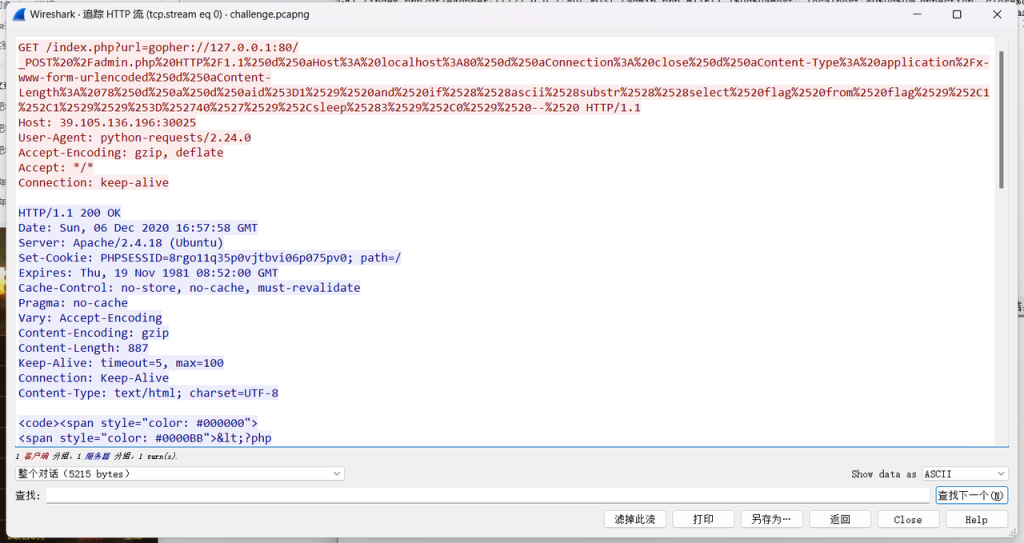This screenshot has height=543, width=1024.
Task: Click the Content-Type text/html response header
Action: point(148,393)
